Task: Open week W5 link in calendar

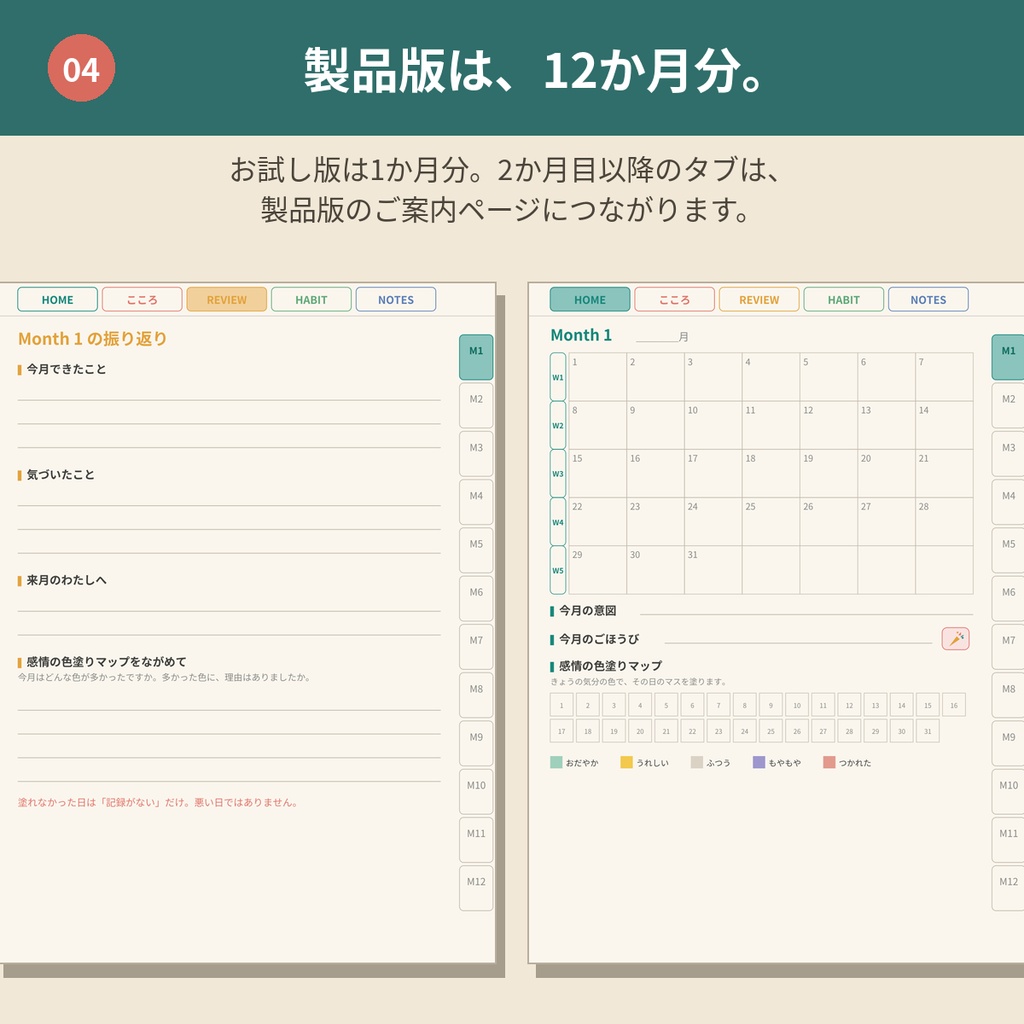Action: (x=558, y=570)
